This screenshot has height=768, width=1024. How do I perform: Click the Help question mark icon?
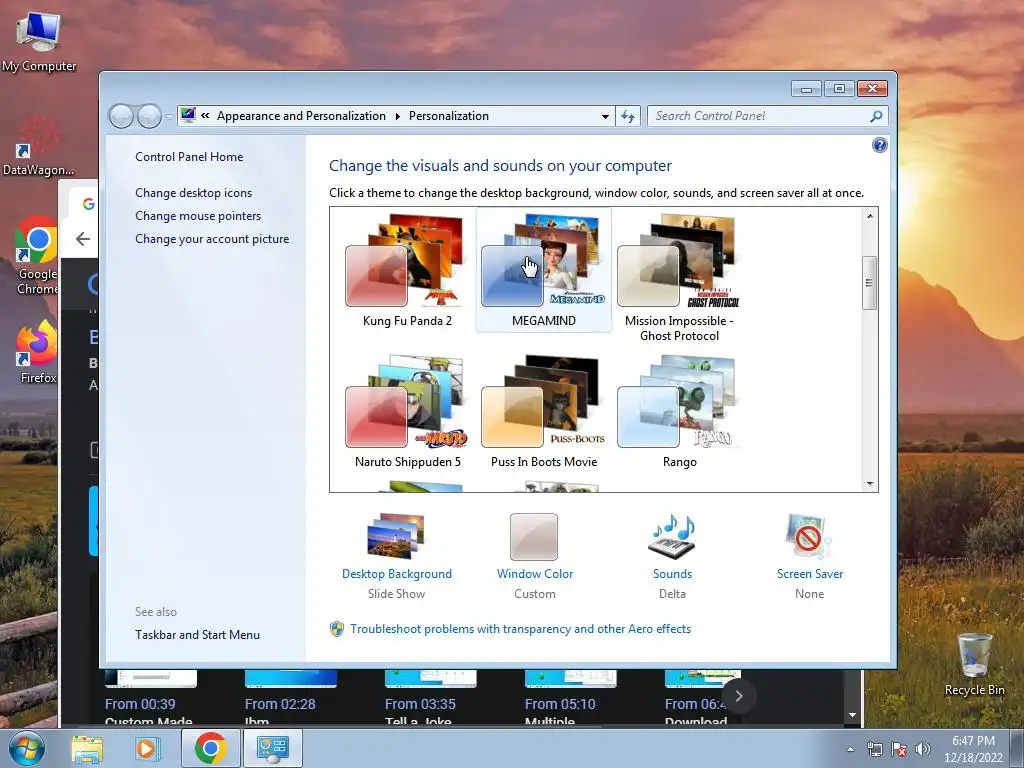click(x=880, y=145)
